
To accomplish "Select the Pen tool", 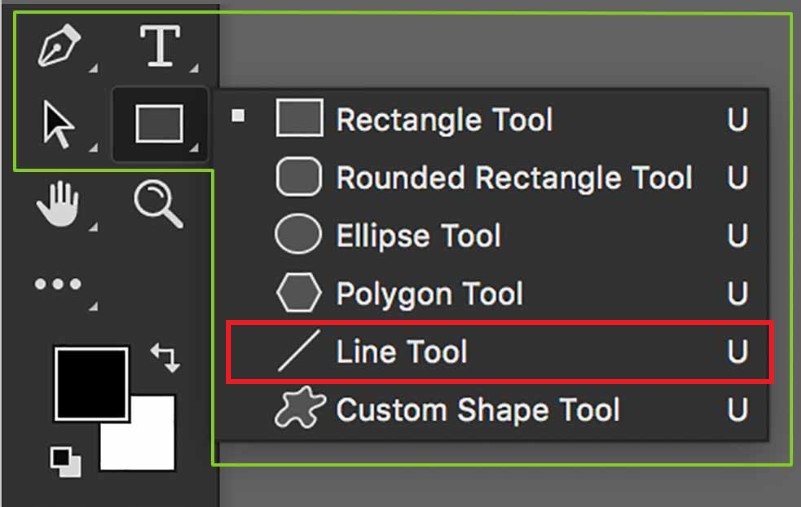I will (x=59, y=47).
